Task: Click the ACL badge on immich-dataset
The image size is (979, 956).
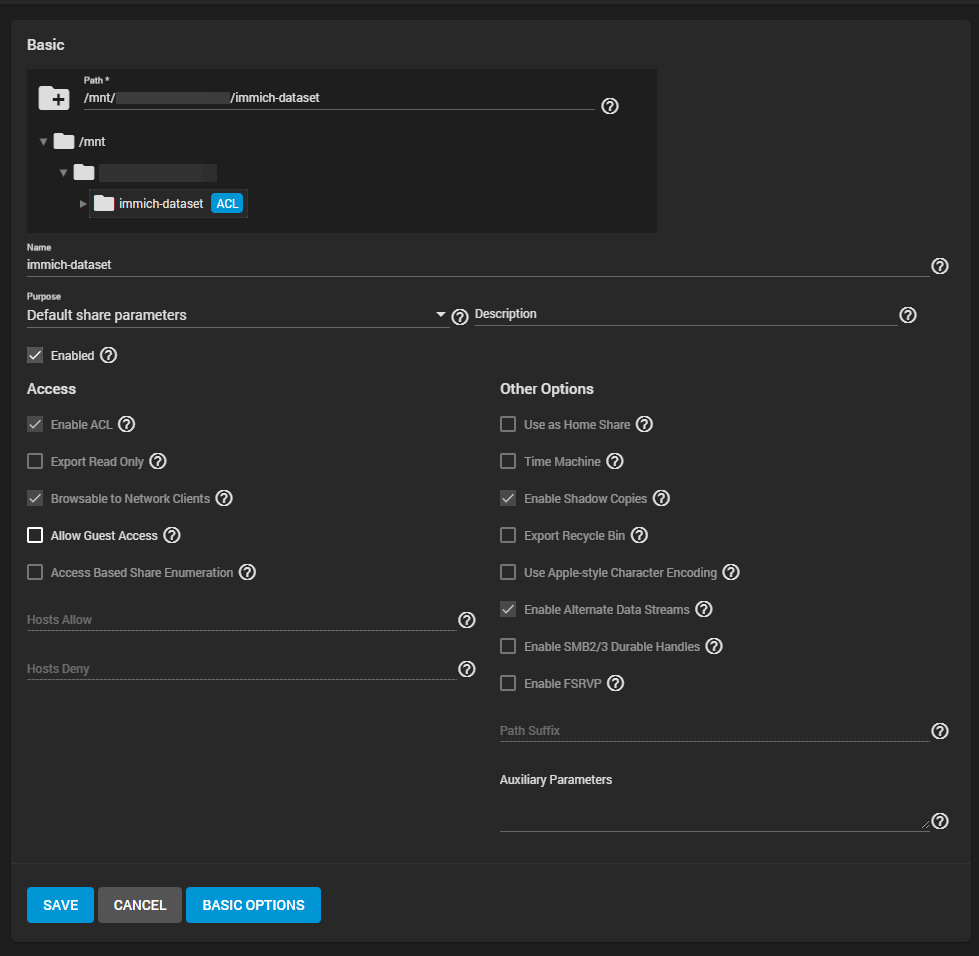Action: tap(227, 203)
